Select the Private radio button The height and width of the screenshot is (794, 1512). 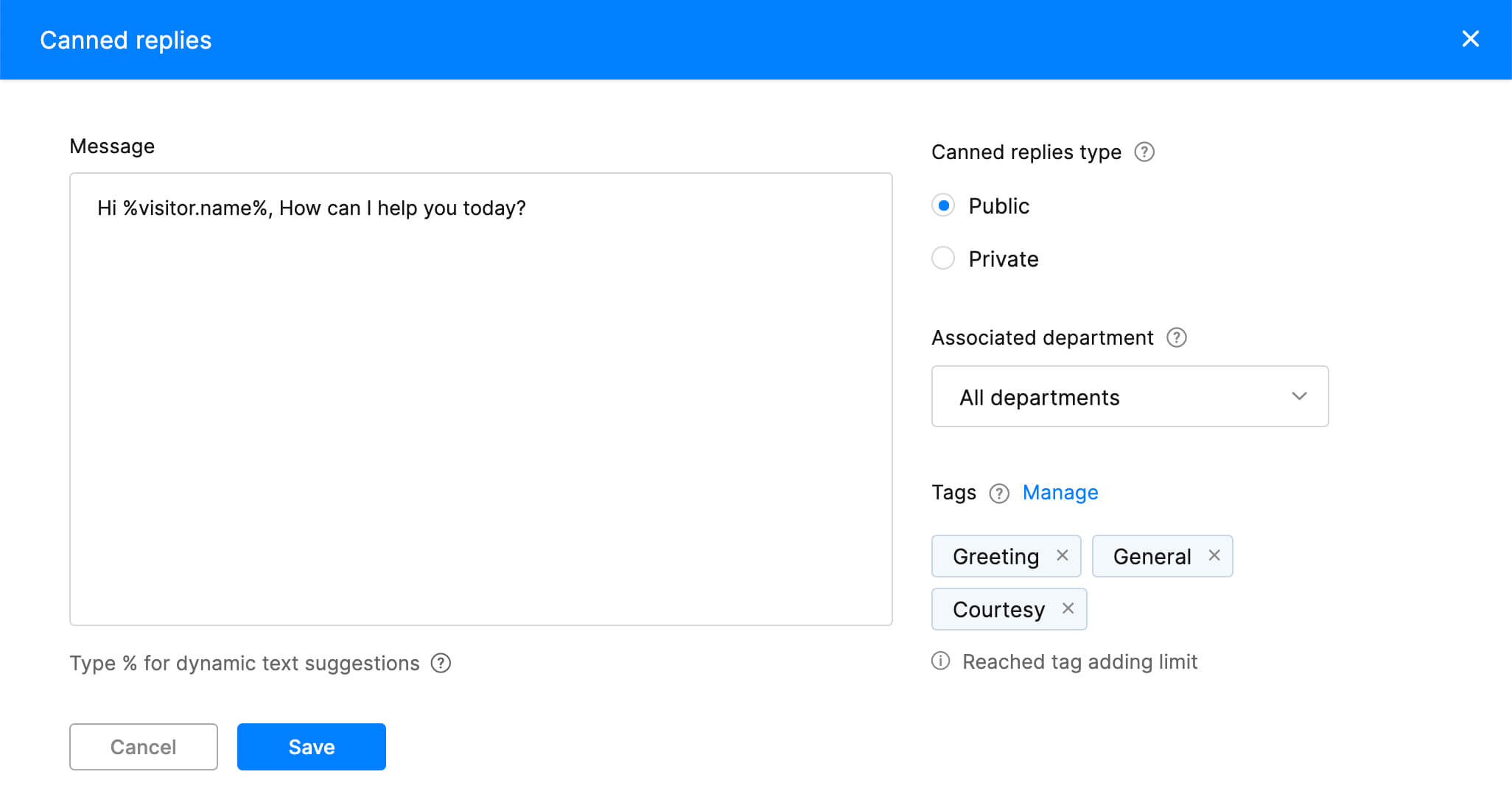click(x=943, y=259)
